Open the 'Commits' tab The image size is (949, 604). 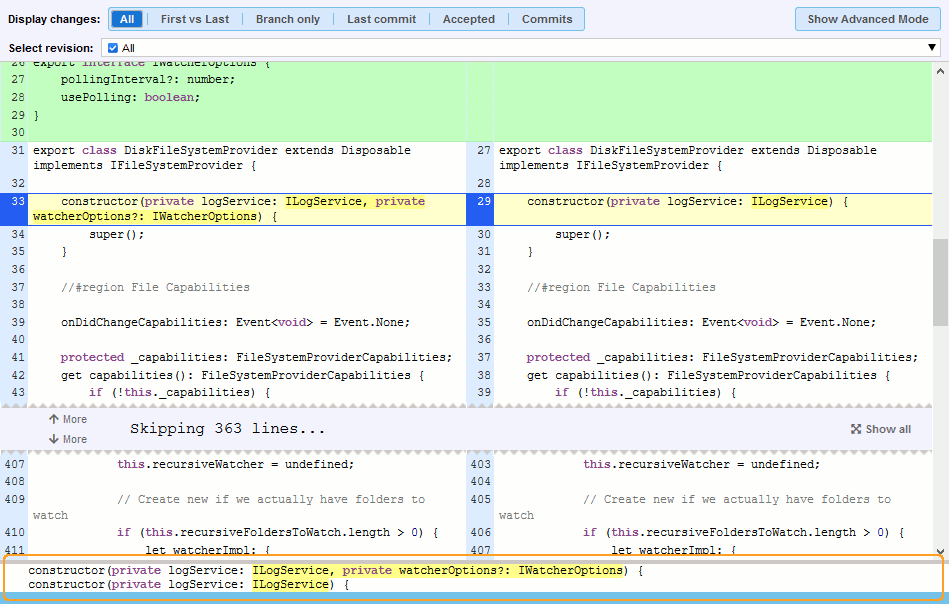click(547, 19)
